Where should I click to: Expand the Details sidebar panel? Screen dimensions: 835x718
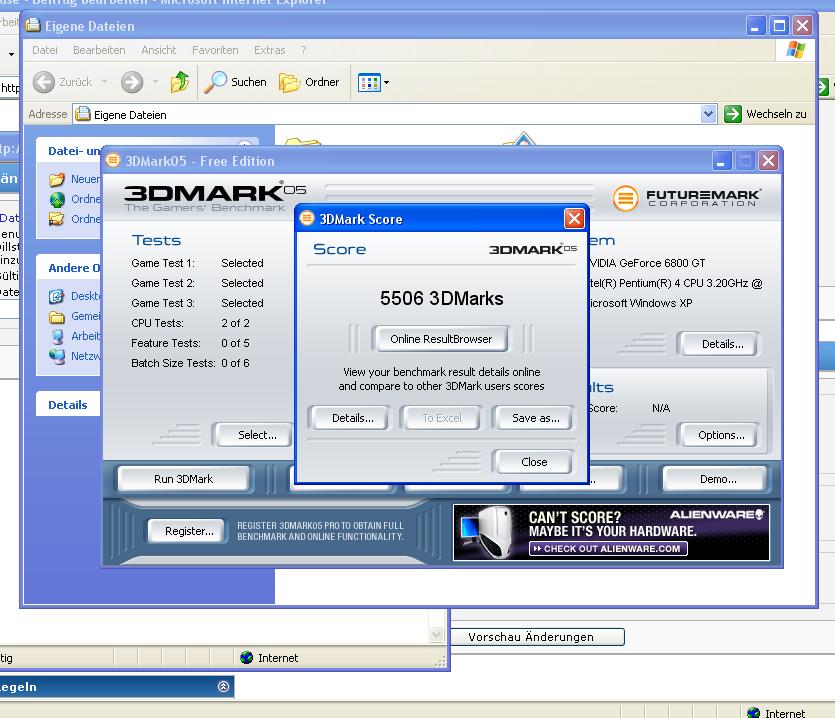pos(68,404)
